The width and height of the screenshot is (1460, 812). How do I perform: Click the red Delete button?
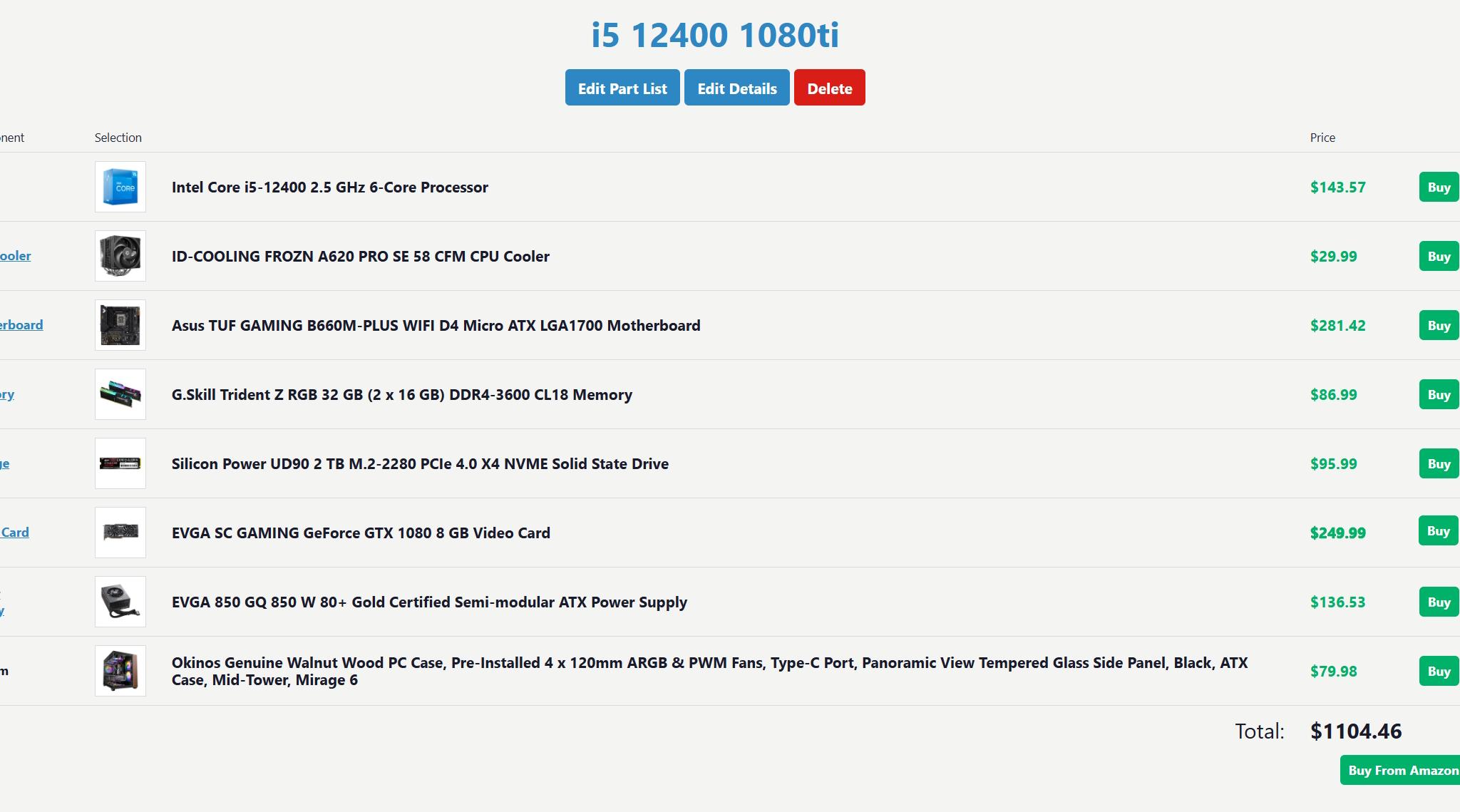[x=830, y=88]
